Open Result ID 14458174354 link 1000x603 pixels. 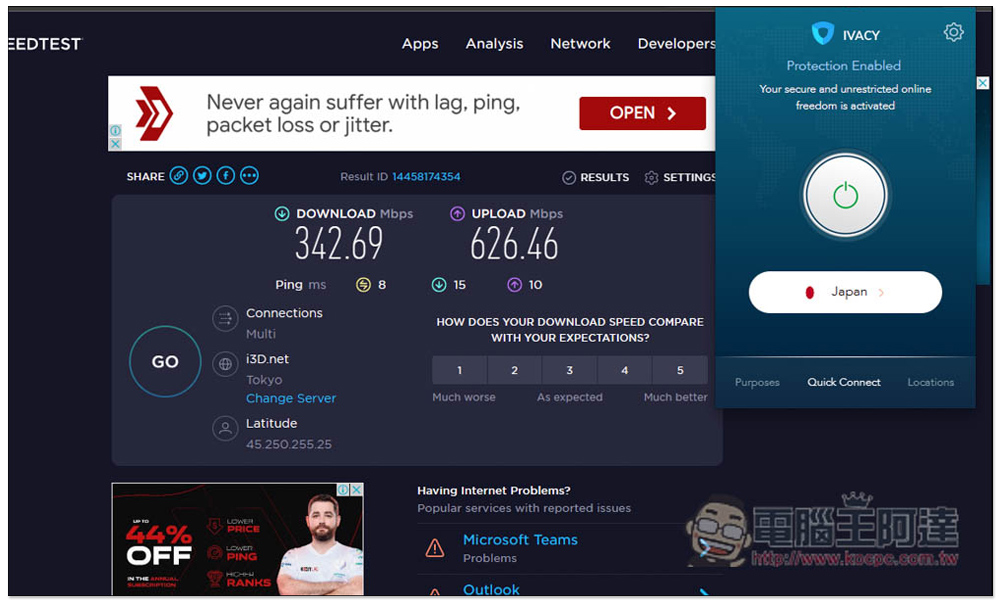[x=426, y=177]
